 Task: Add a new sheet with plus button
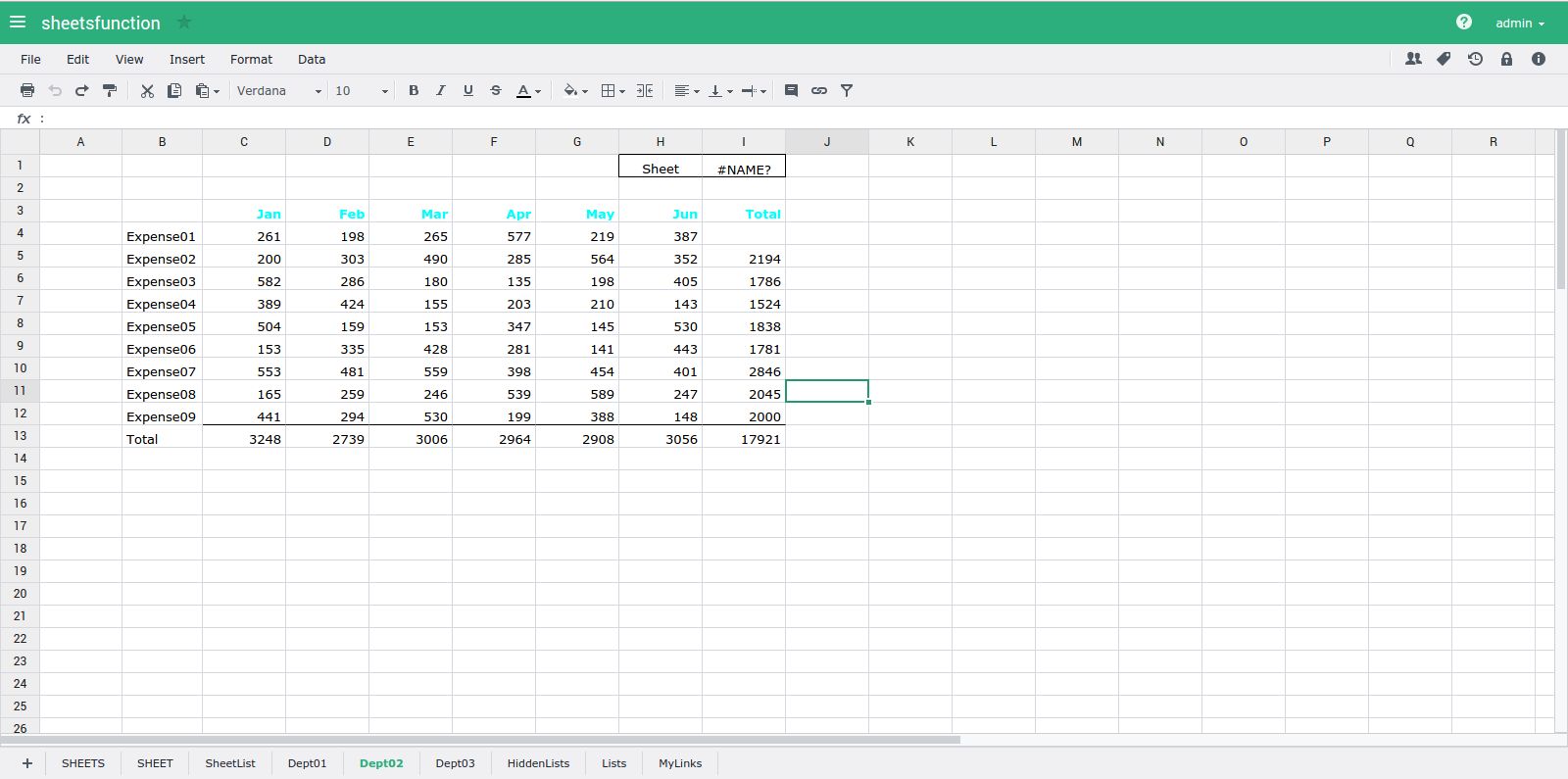pyautogui.click(x=27, y=763)
